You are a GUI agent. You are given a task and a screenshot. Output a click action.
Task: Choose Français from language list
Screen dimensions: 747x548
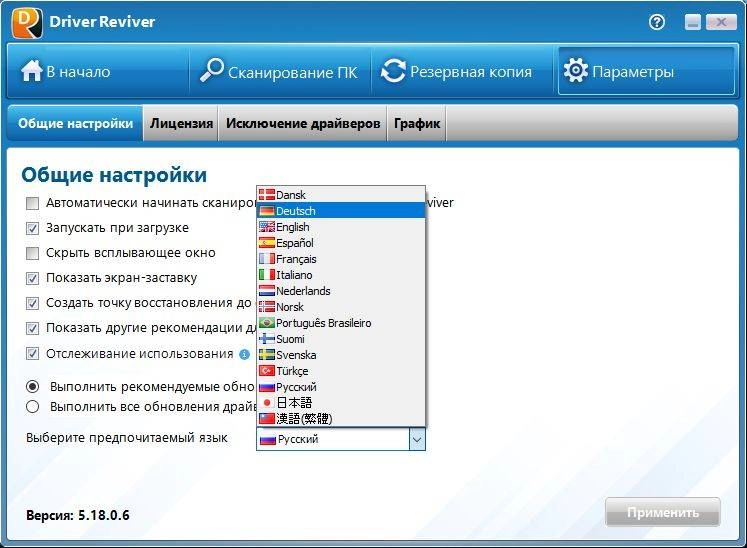point(341,259)
